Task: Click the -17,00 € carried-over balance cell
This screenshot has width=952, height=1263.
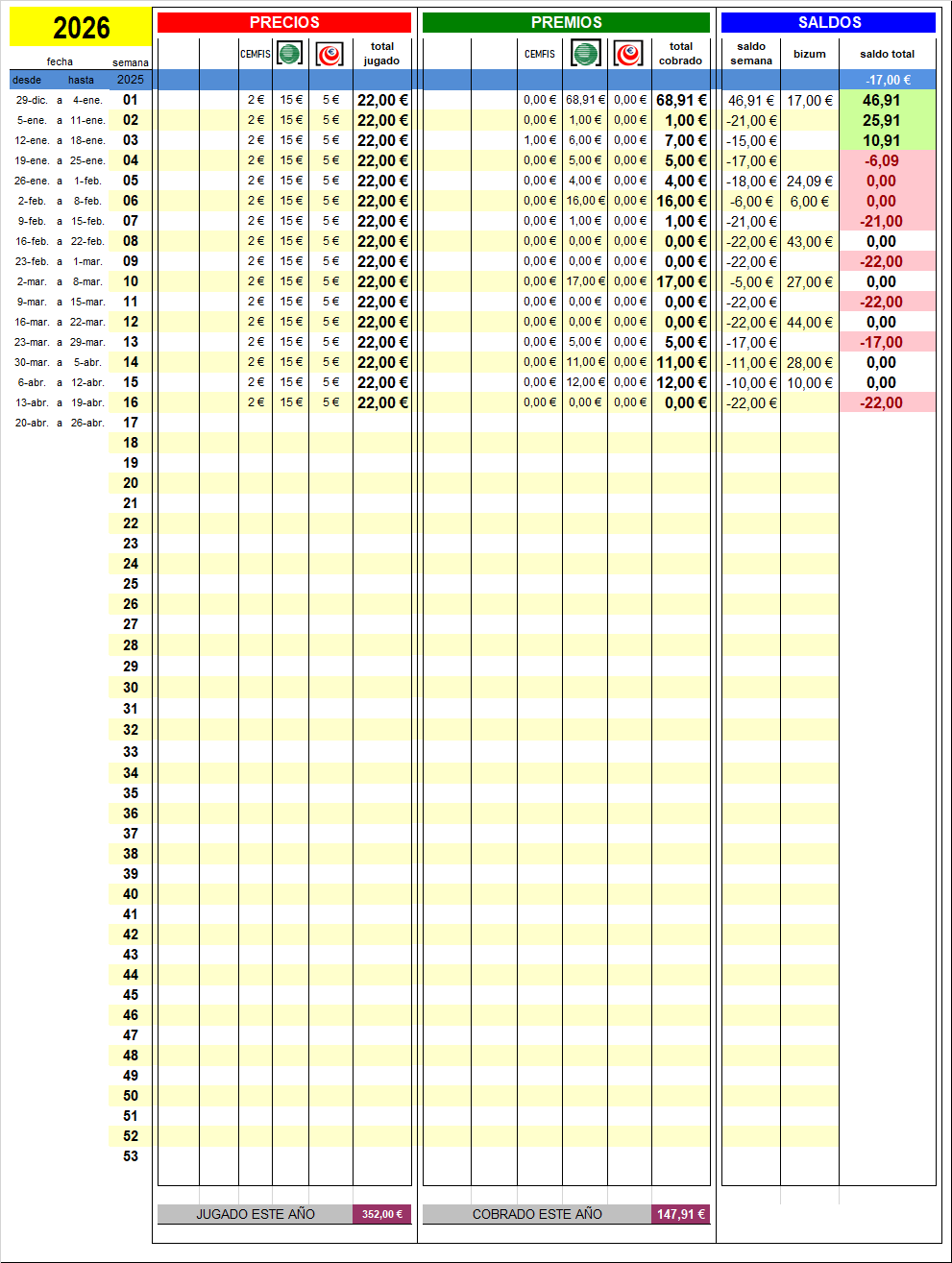Action: 887,80
